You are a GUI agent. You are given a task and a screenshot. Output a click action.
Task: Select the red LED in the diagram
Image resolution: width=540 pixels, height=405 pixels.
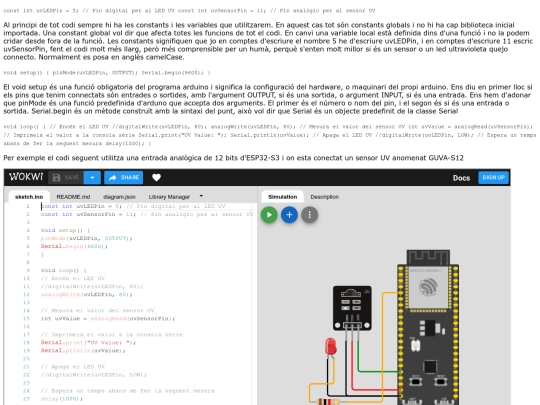coord(331,346)
